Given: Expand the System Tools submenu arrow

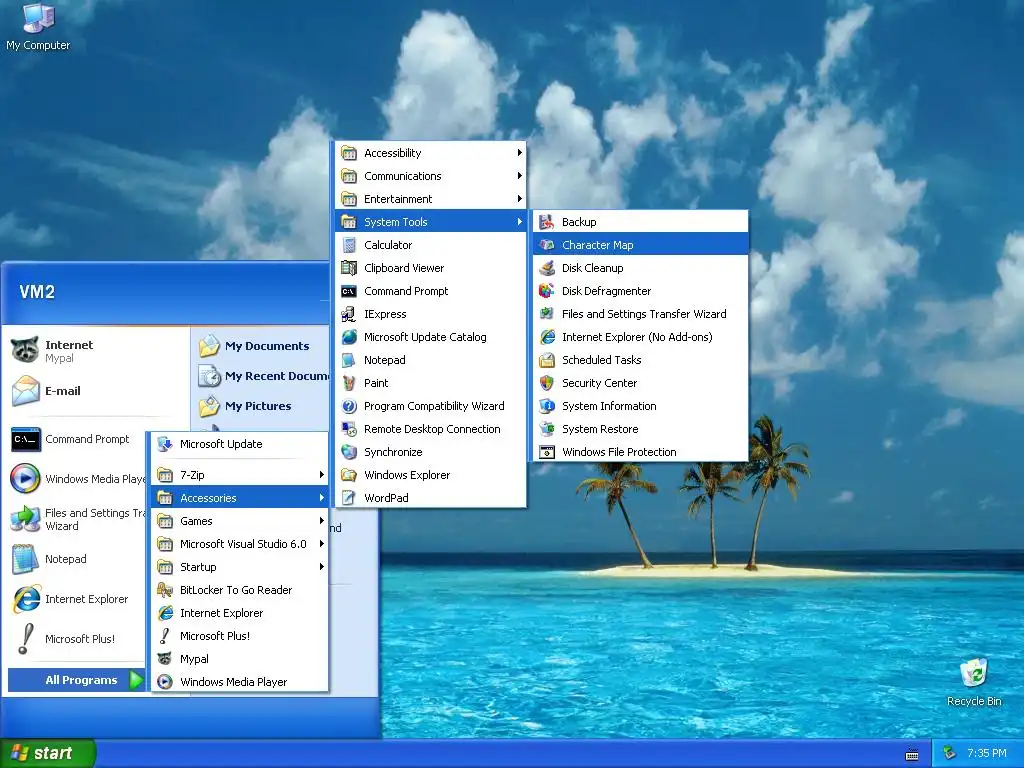Looking at the screenshot, I should pyautogui.click(x=519, y=222).
